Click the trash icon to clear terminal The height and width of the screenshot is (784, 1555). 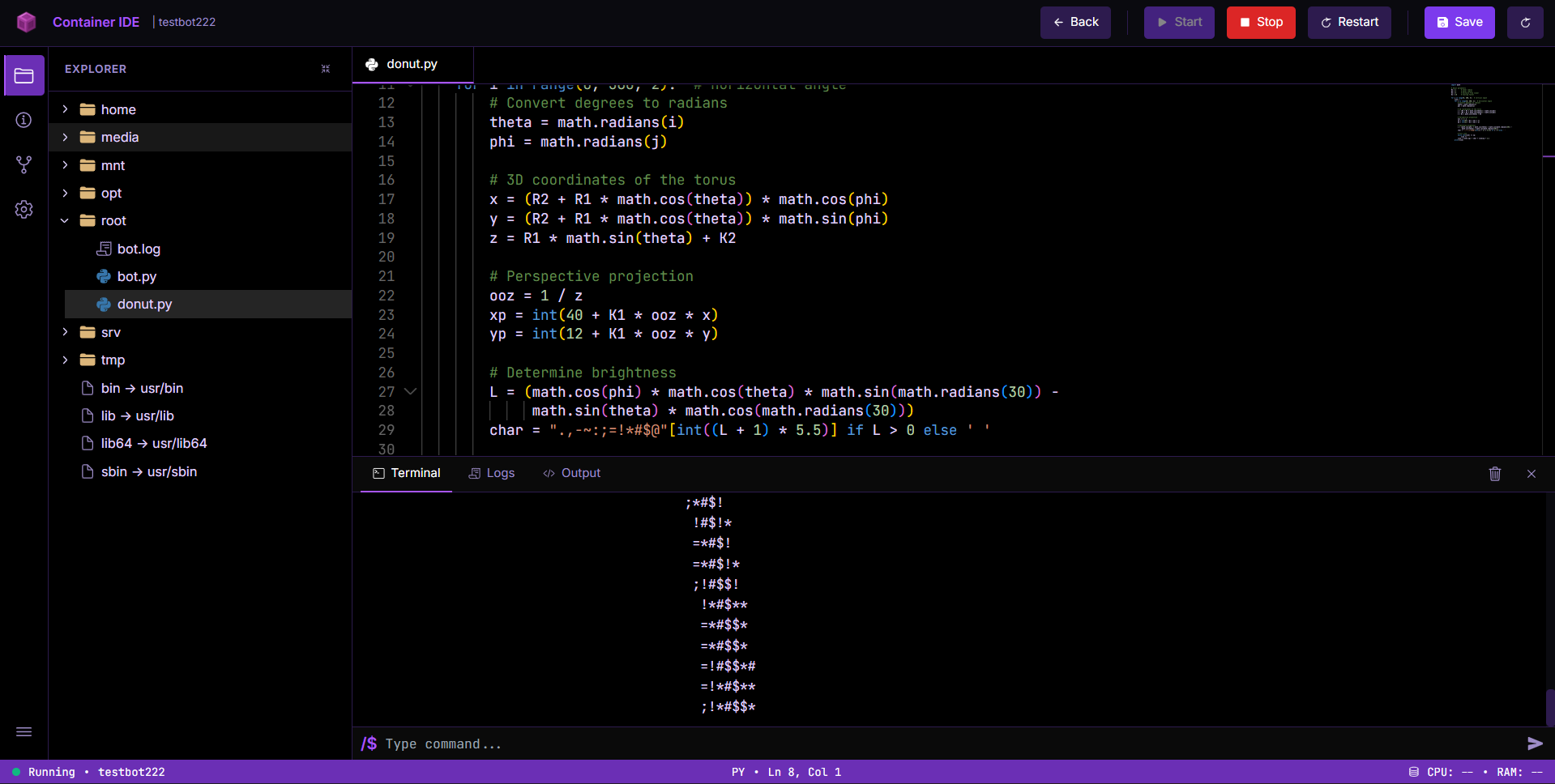(1495, 474)
